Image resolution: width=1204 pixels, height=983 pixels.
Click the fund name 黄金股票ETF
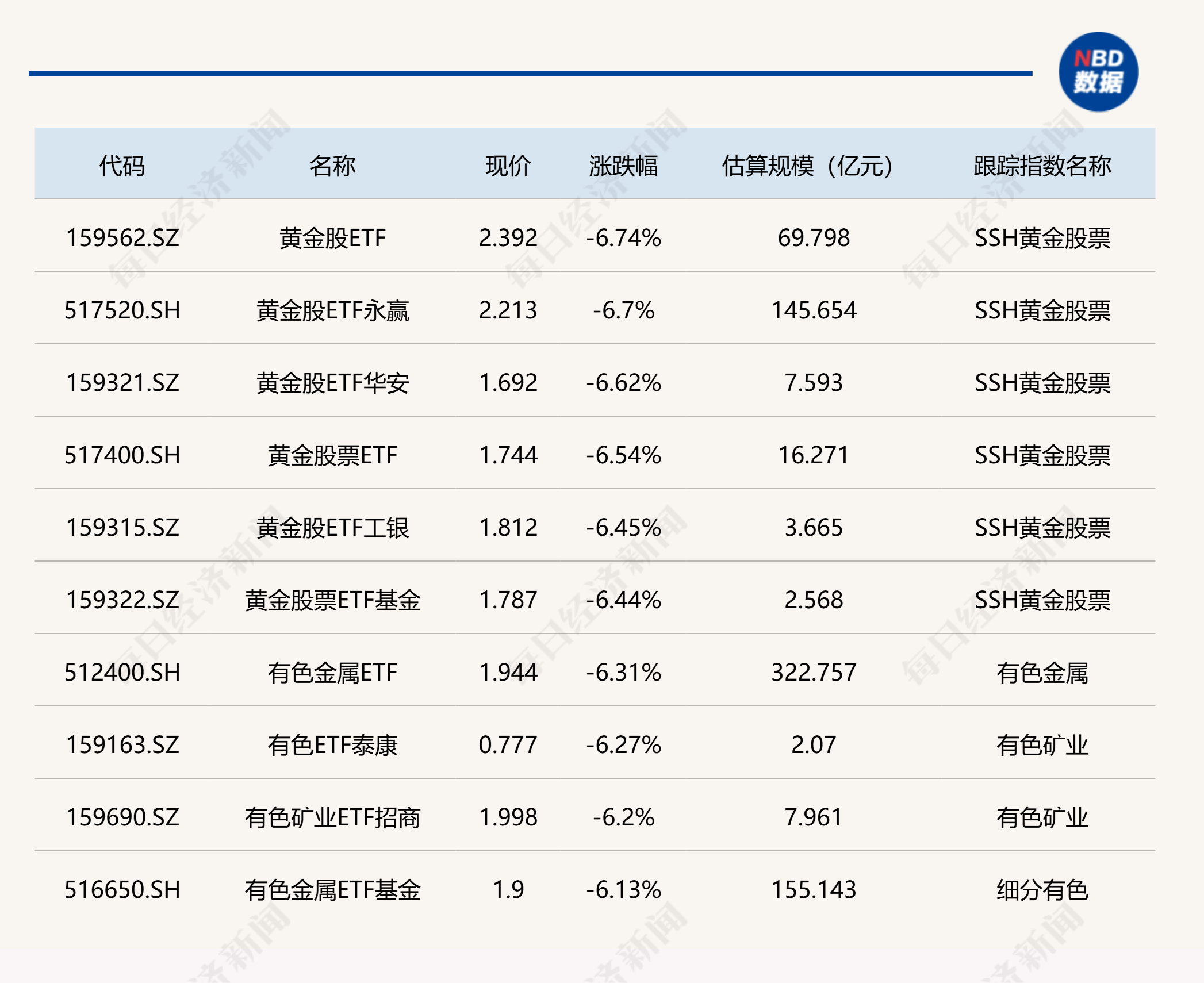tap(332, 455)
